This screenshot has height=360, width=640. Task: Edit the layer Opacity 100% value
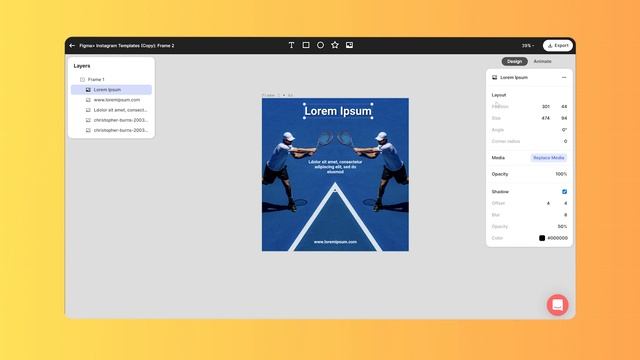561,174
